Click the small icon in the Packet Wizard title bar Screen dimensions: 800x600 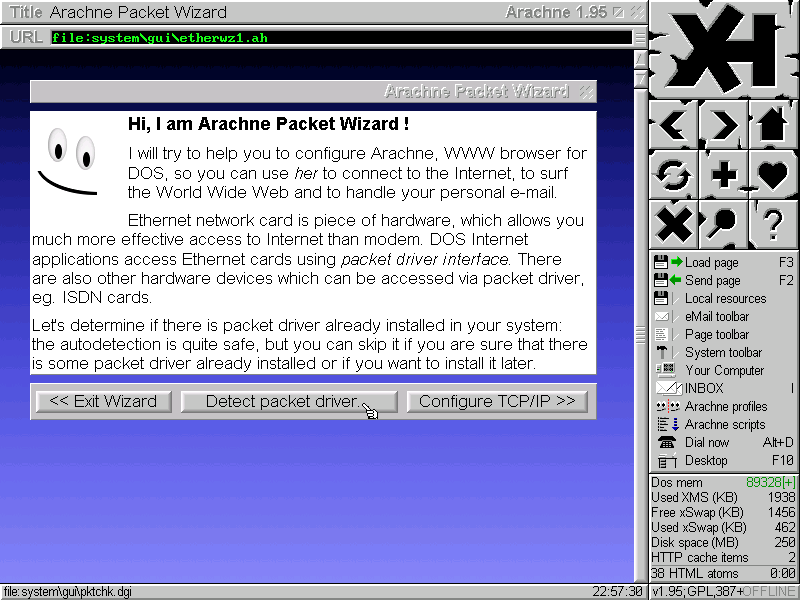(x=586, y=92)
